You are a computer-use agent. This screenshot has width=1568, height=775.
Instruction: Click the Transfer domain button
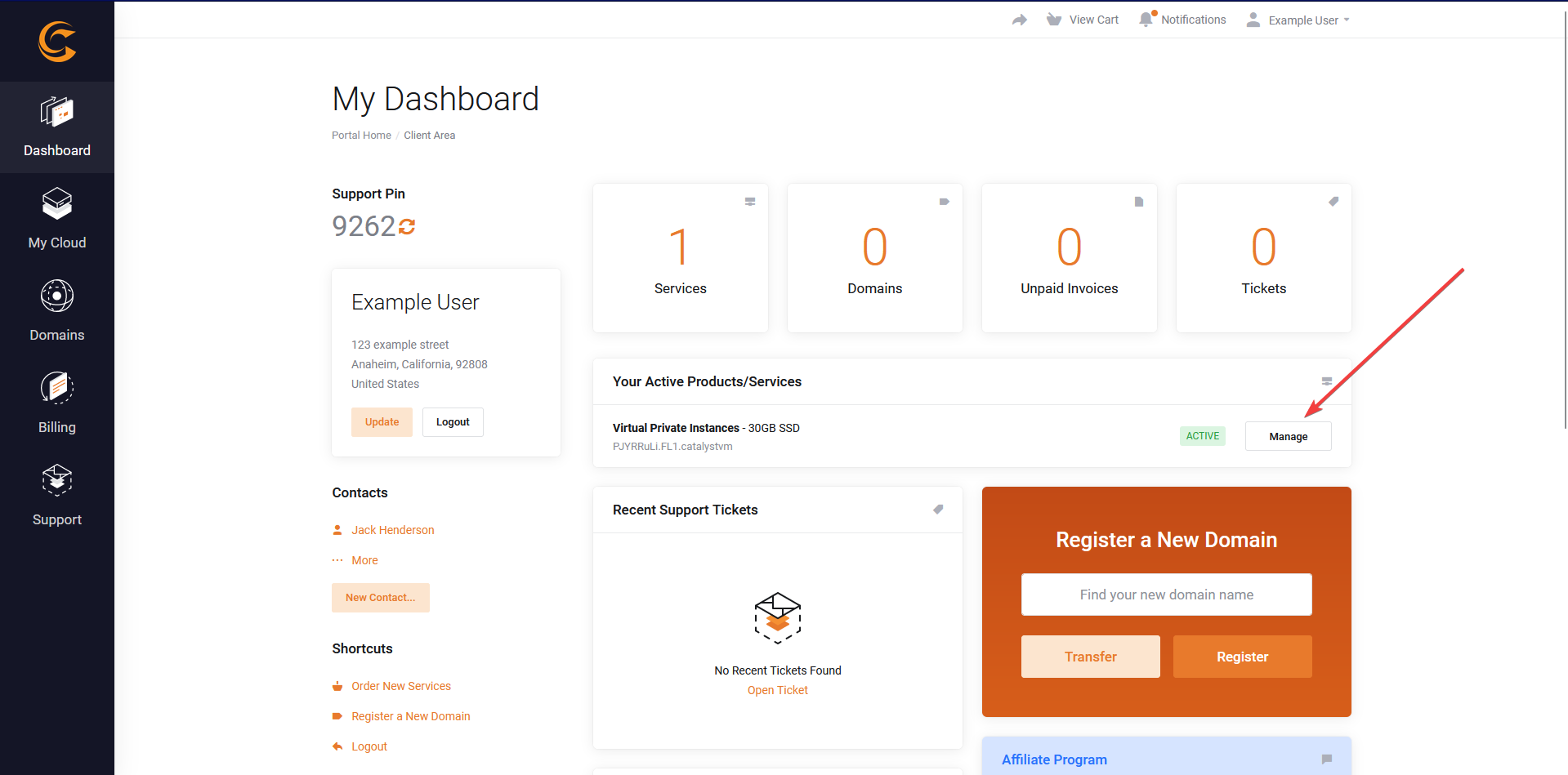1091,657
